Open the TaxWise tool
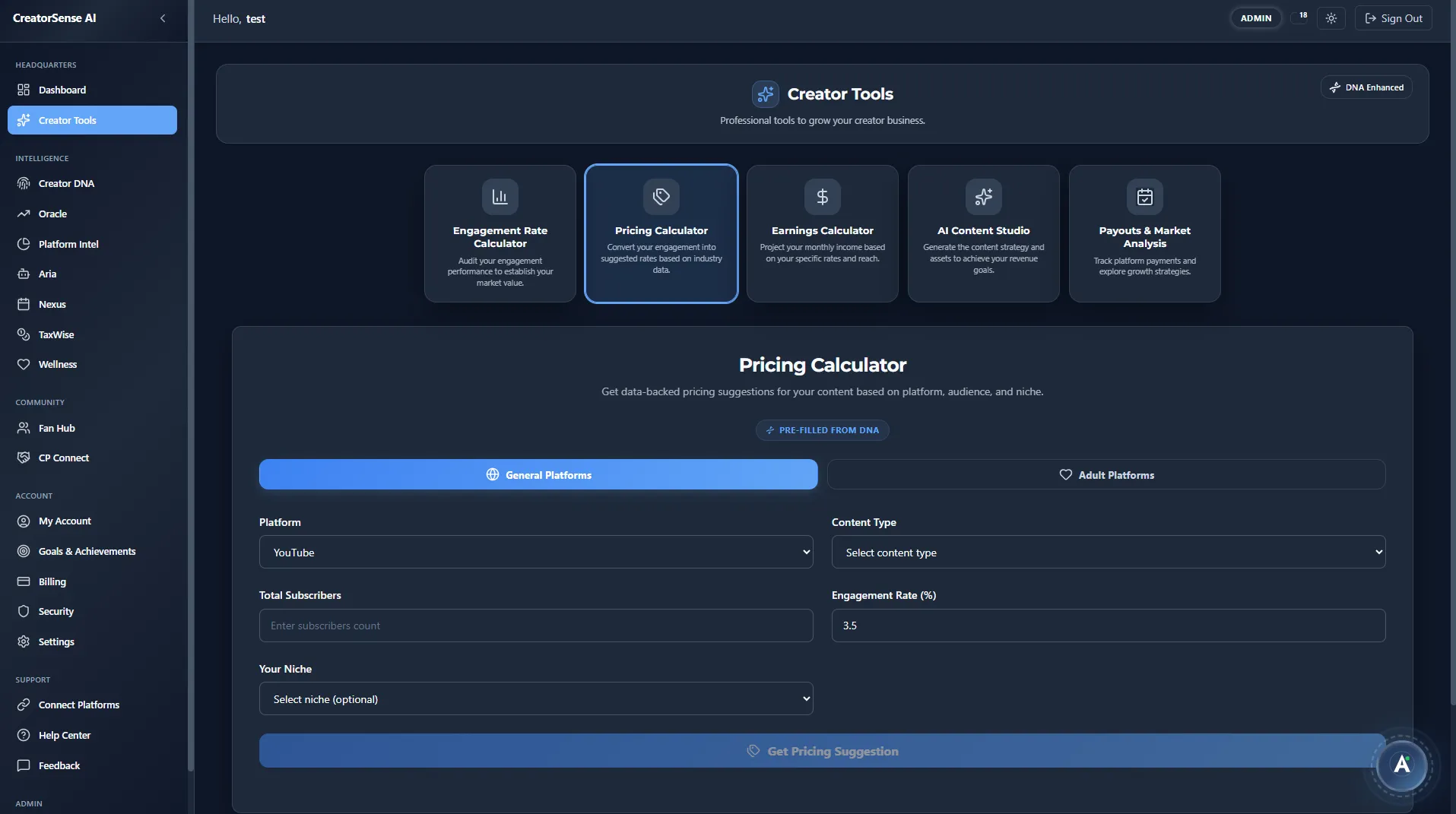This screenshot has height=814, width=1456. 55,334
